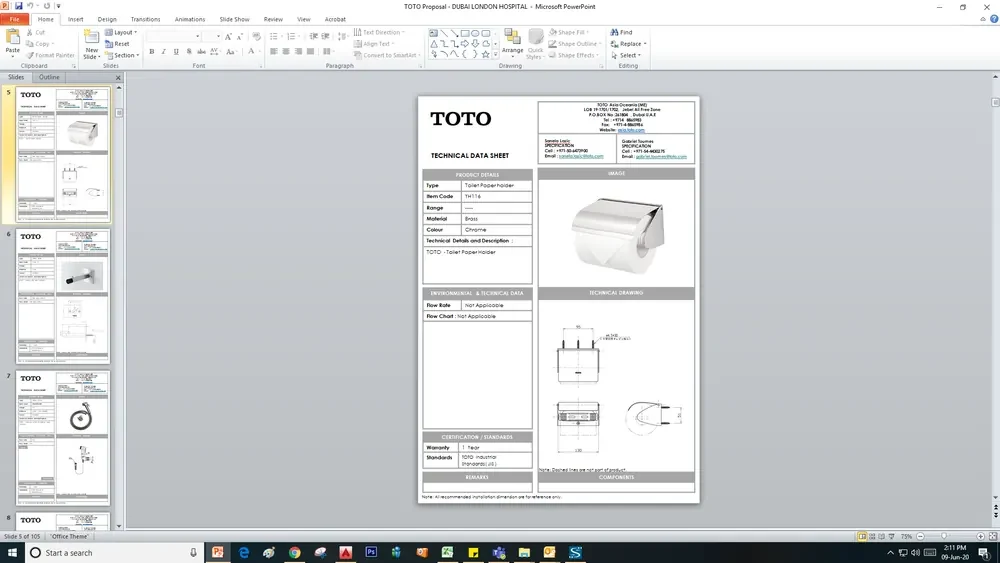Image resolution: width=1000 pixels, height=563 pixels.
Task: Select the text box shape icon
Action: [434, 33]
